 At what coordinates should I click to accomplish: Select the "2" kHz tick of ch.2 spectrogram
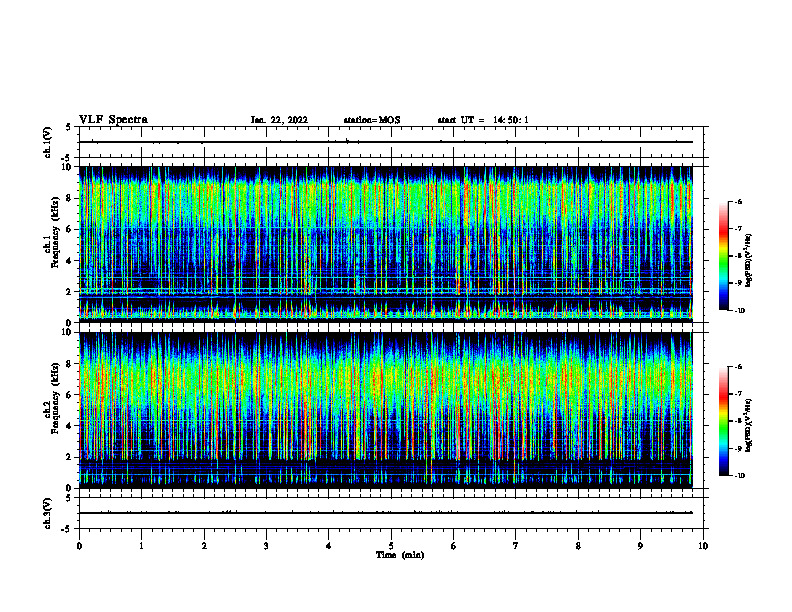click(x=70, y=457)
